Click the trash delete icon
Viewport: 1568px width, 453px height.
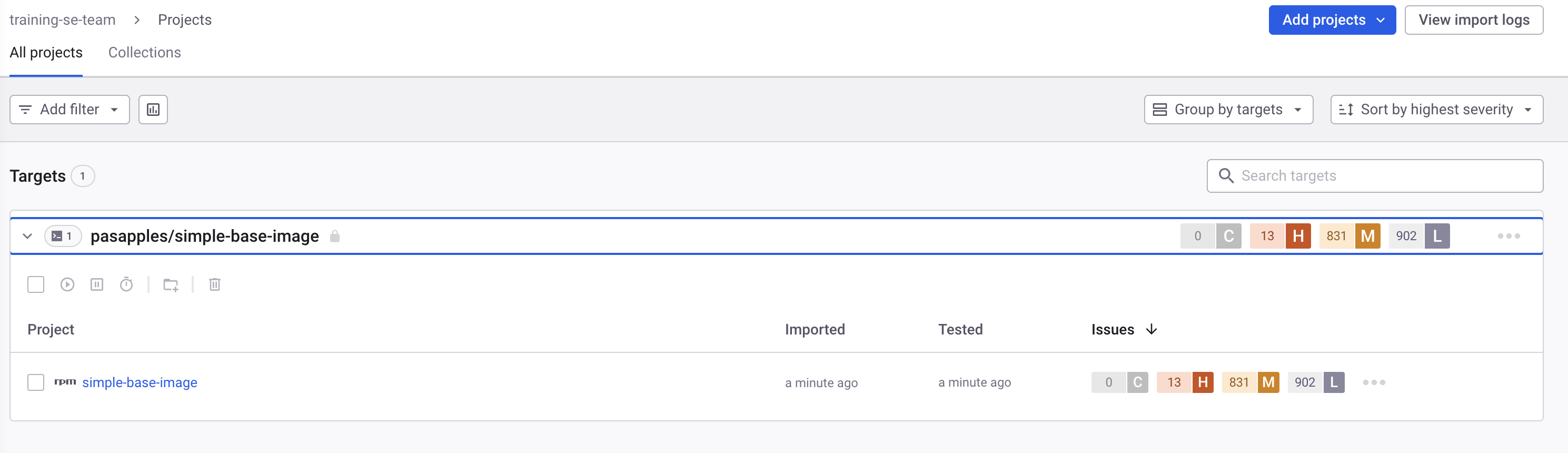[214, 284]
